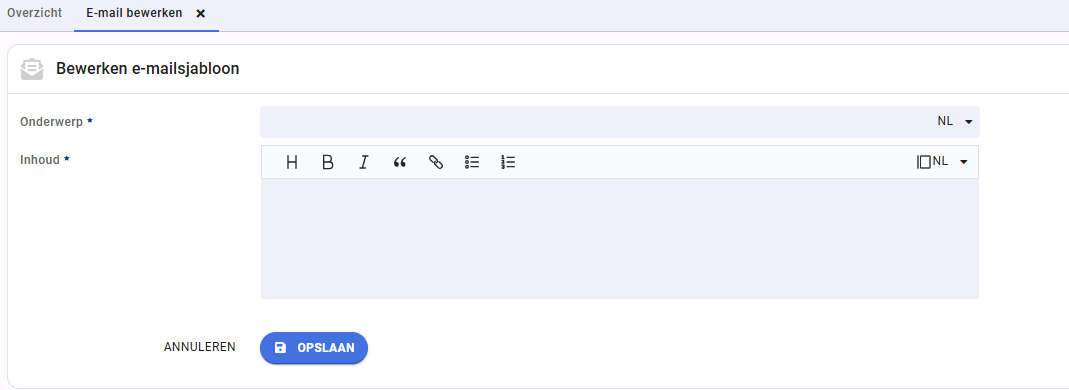Toggle italic formatting in the content editor
The image size is (1069, 390).
(364, 162)
